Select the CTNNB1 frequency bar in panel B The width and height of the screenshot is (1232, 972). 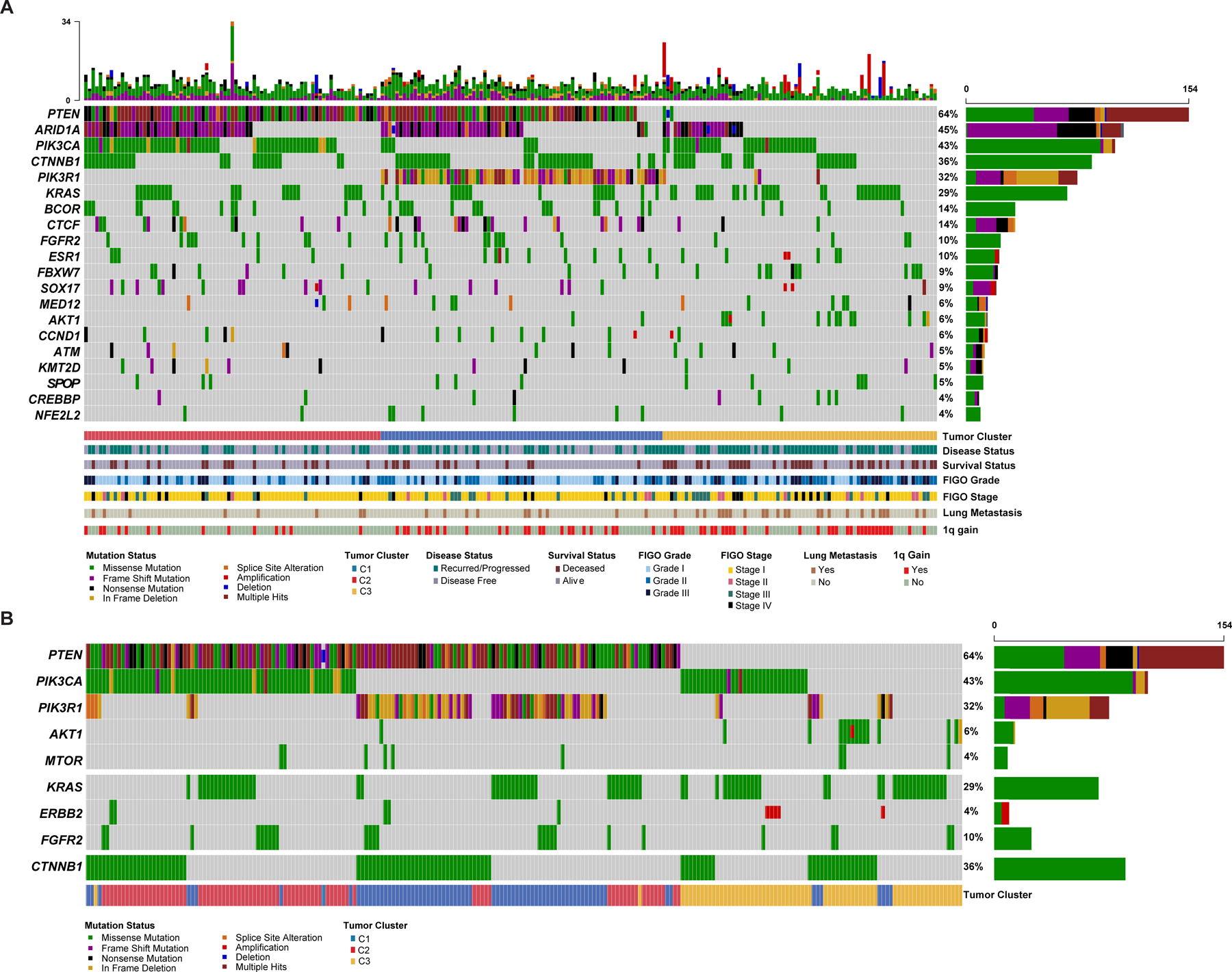click(1060, 869)
